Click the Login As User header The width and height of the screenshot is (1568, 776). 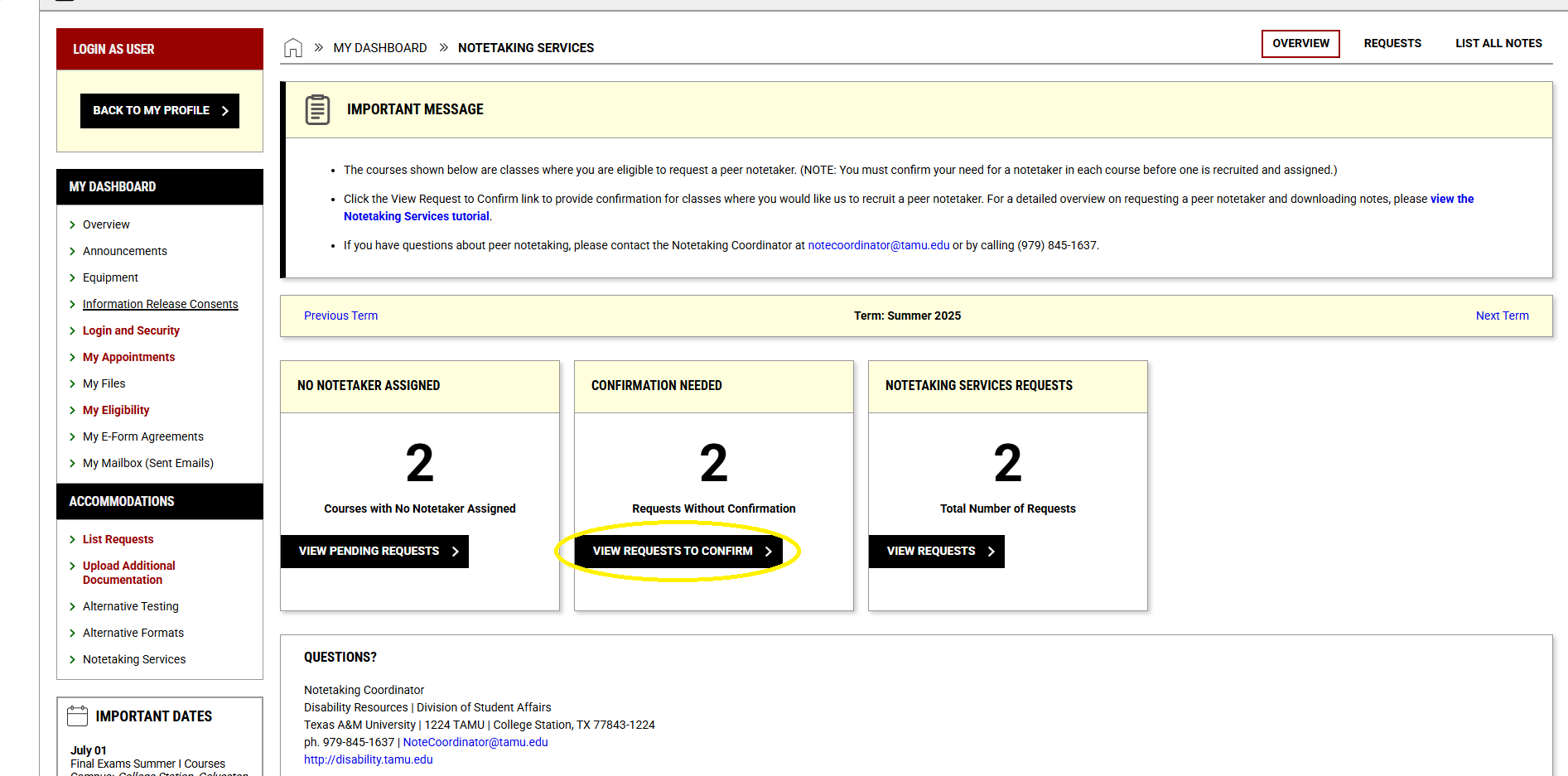point(160,49)
